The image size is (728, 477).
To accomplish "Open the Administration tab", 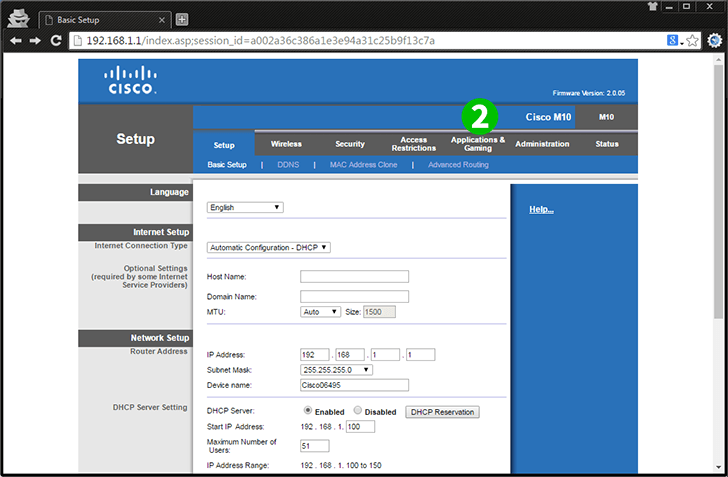I will pos(542,144).
